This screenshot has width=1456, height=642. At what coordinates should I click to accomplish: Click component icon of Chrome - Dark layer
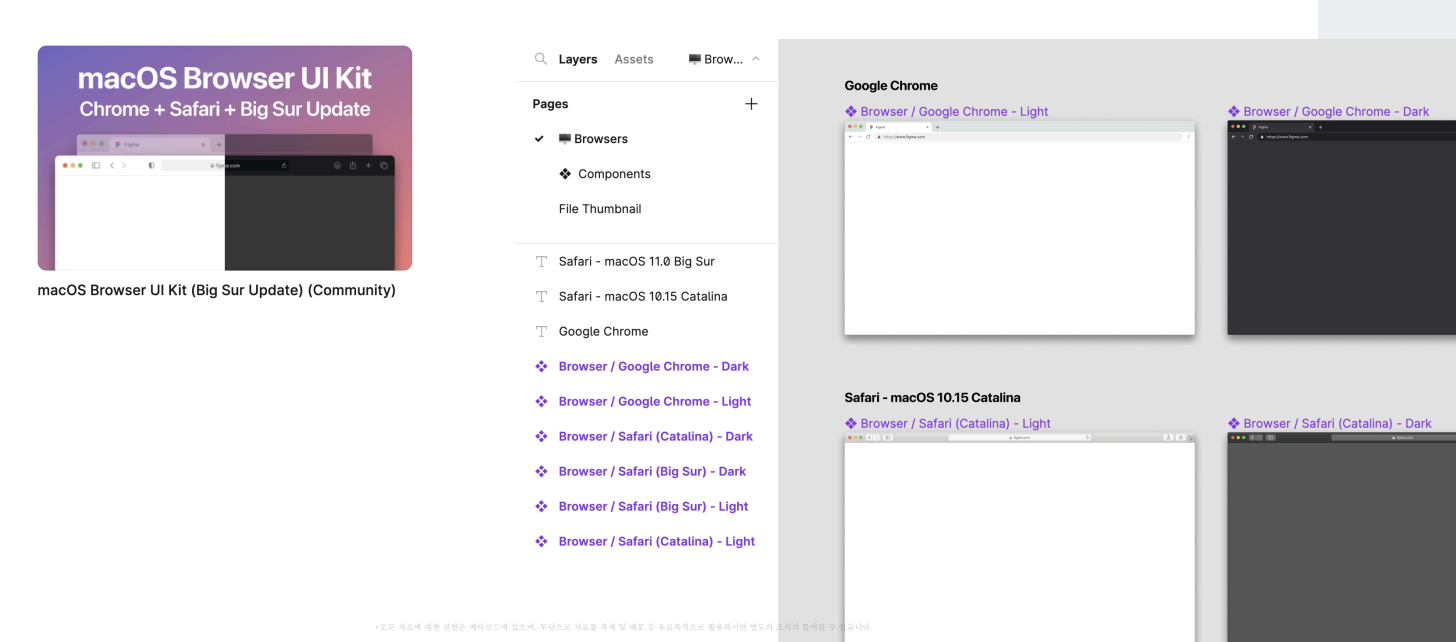[x=541, y=366]
